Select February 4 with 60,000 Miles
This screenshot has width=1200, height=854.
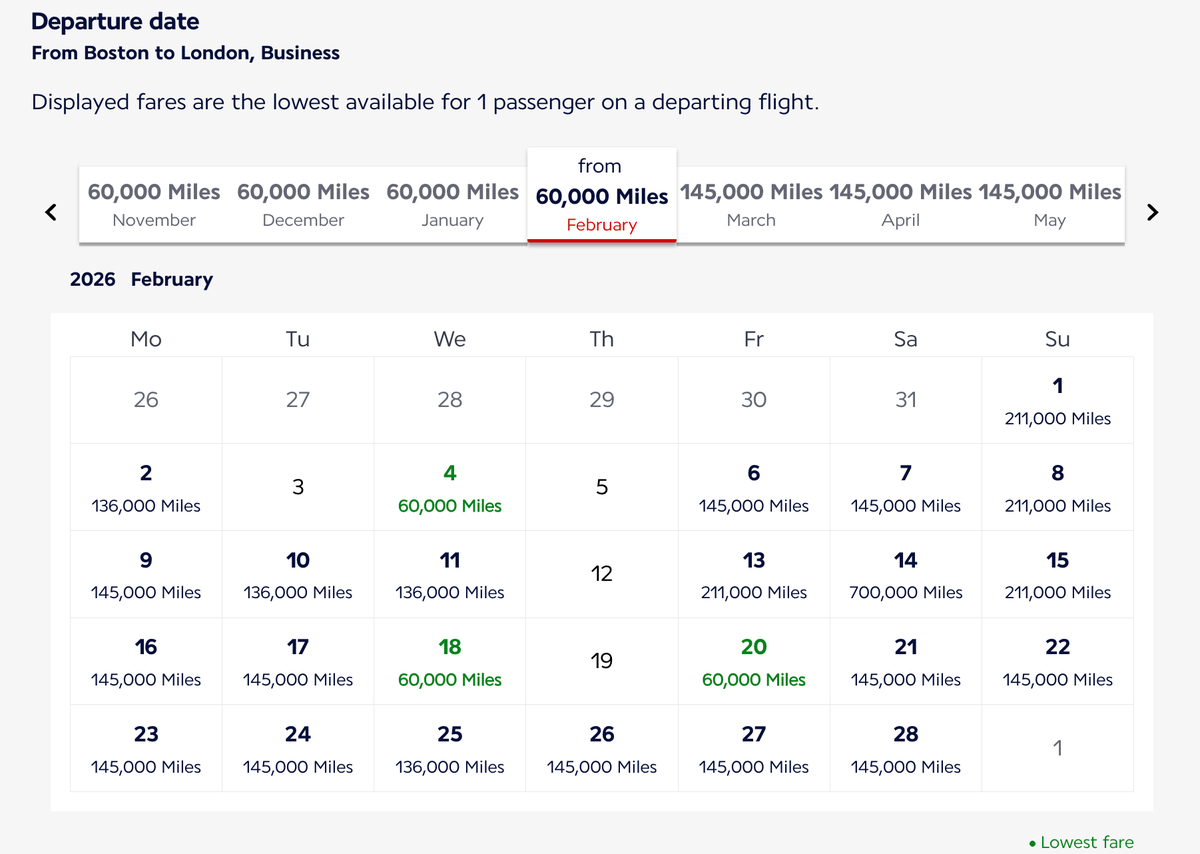pyautogui.click(x=449, y=487)
